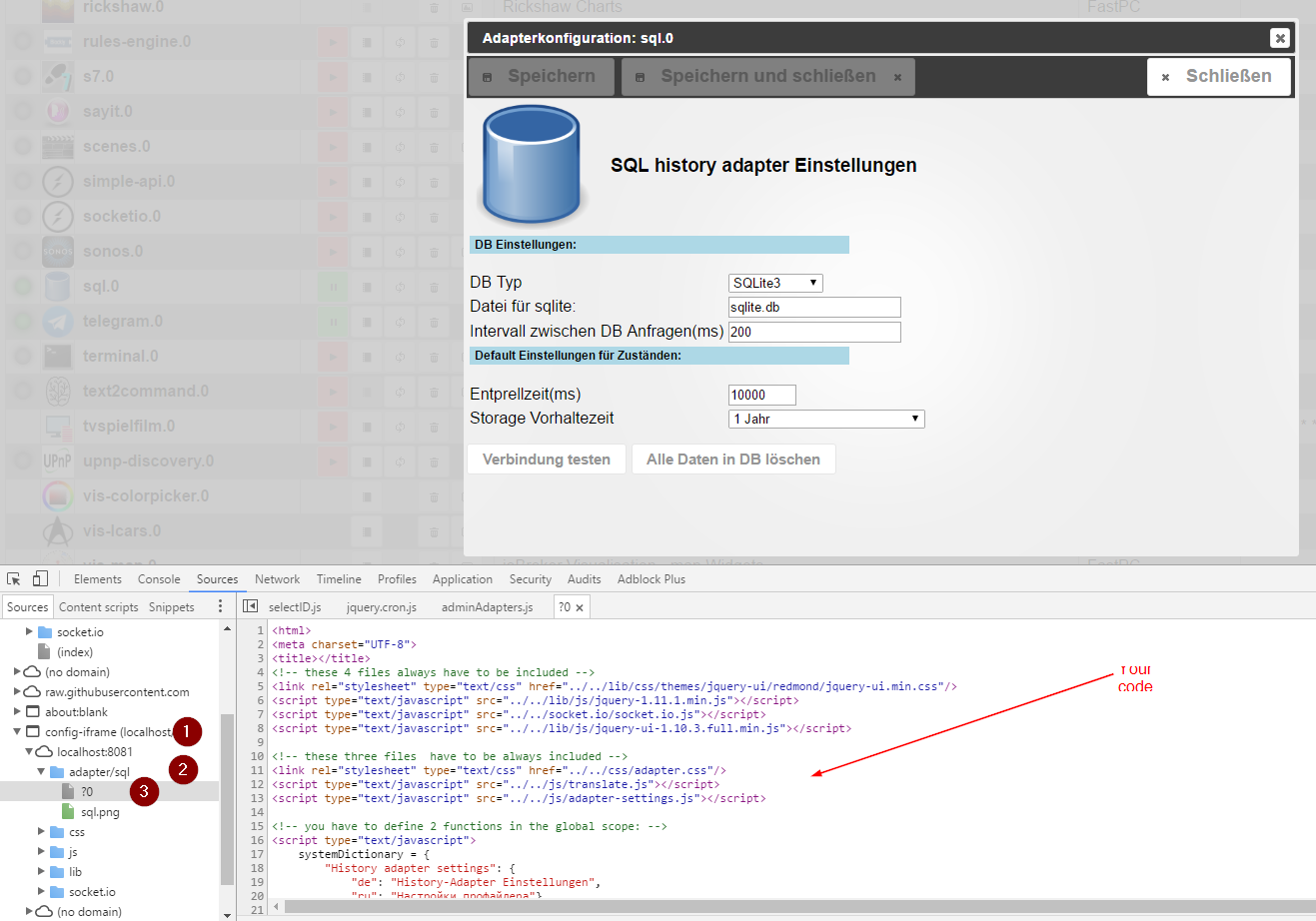This screenshot has width=1316, height=921.
Task: Reload the simple-api.0 instance
Action: pos(400,182)
